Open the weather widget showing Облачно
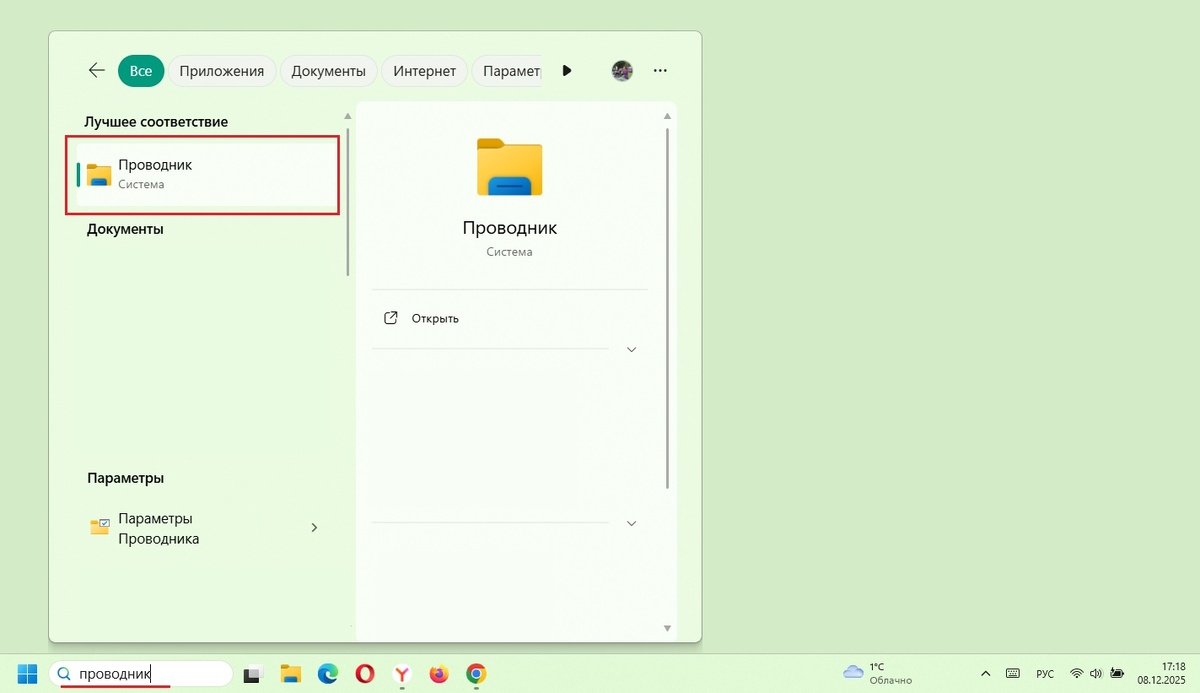1200x693 pixels. point(878,673)
